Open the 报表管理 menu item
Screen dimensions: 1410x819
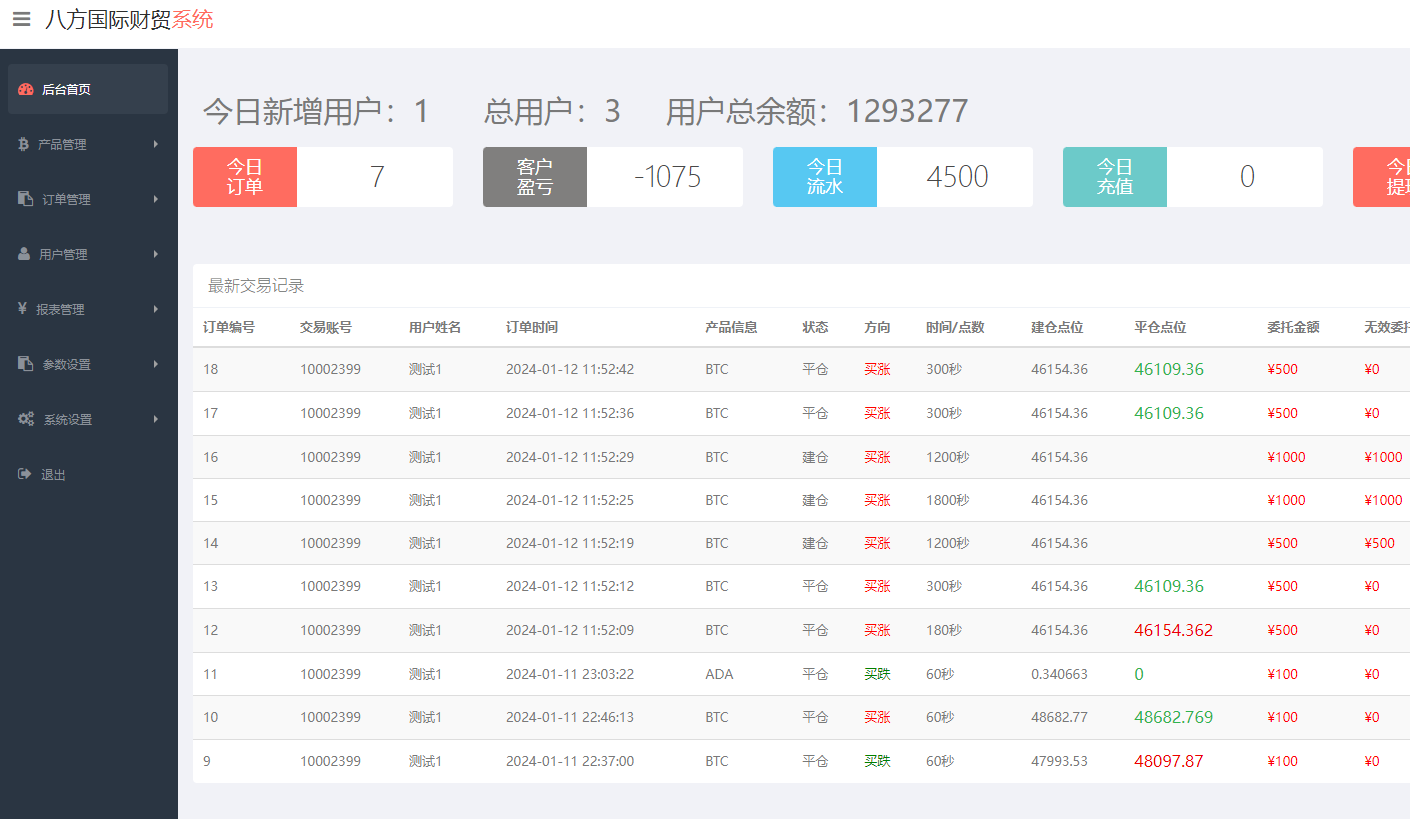pos(60,310)
